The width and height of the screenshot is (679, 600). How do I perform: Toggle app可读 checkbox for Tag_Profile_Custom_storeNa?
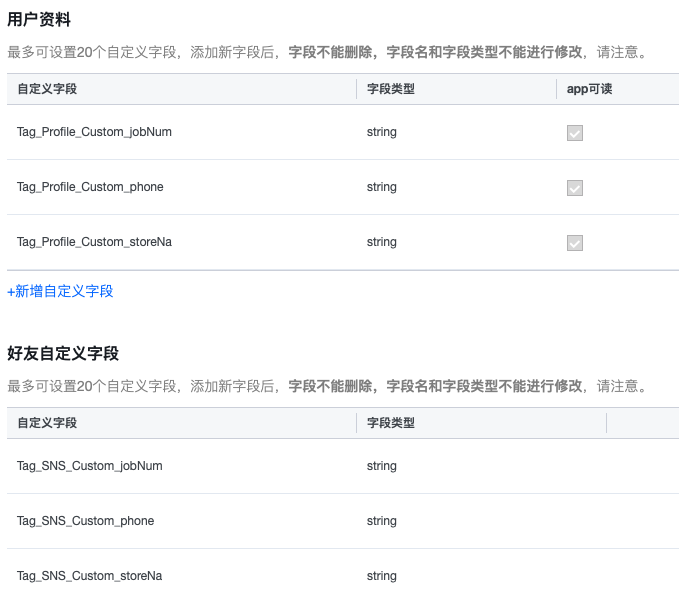pos(575,243)
